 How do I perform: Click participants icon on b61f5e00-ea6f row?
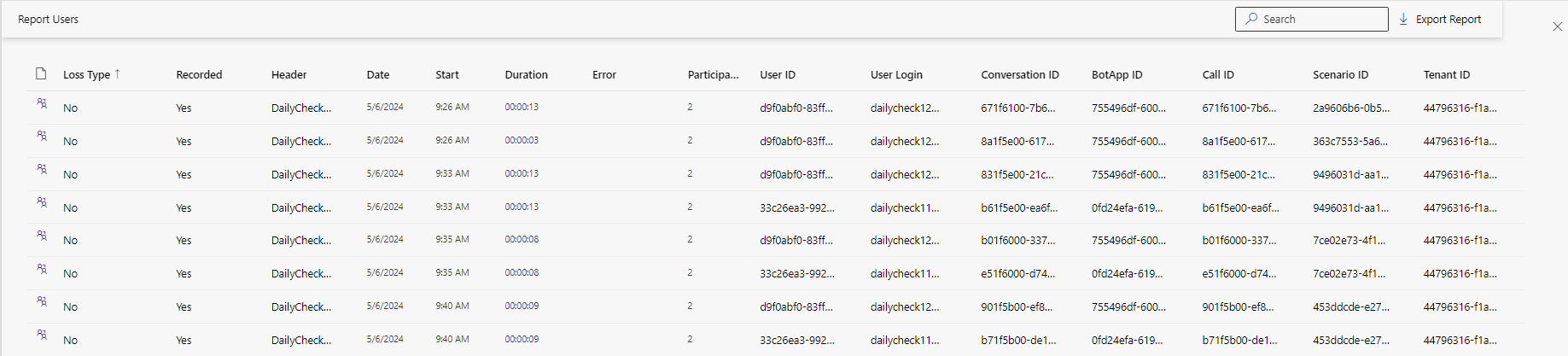coord(42,202)
